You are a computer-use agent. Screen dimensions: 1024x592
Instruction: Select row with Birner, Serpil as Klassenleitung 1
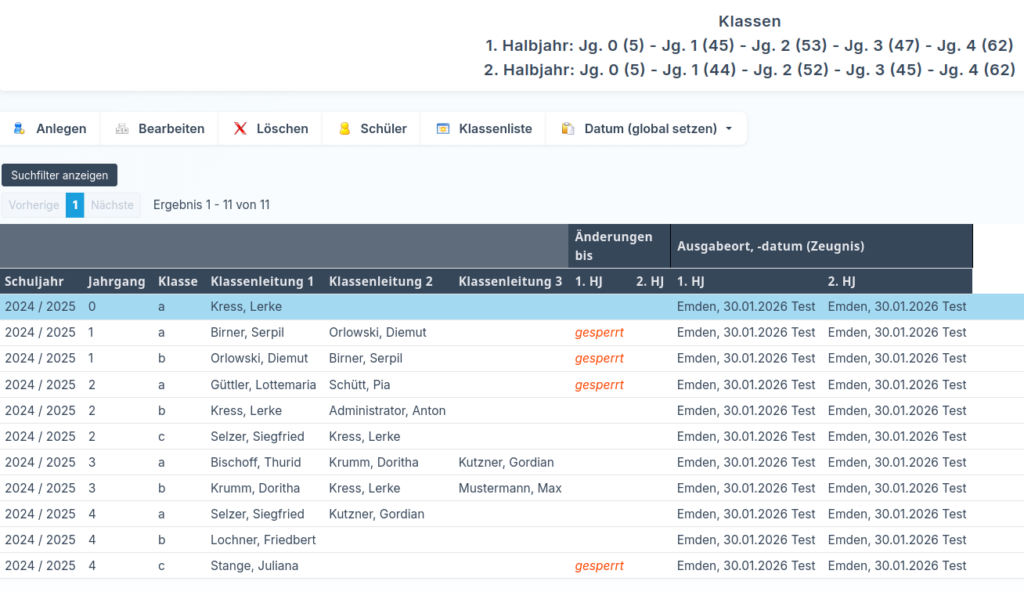pos(245,333)
